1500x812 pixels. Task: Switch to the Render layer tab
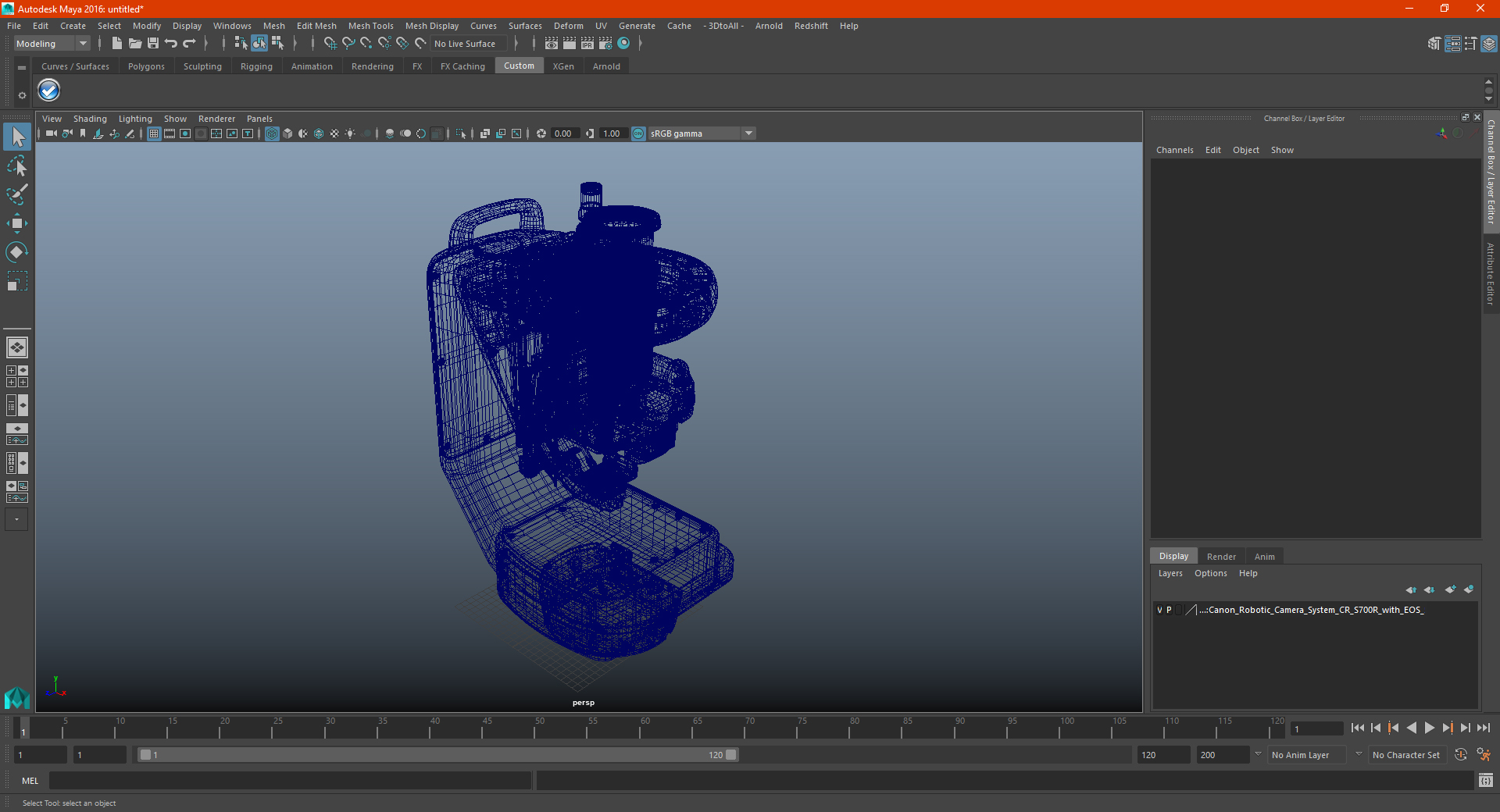coord(1221,557)
